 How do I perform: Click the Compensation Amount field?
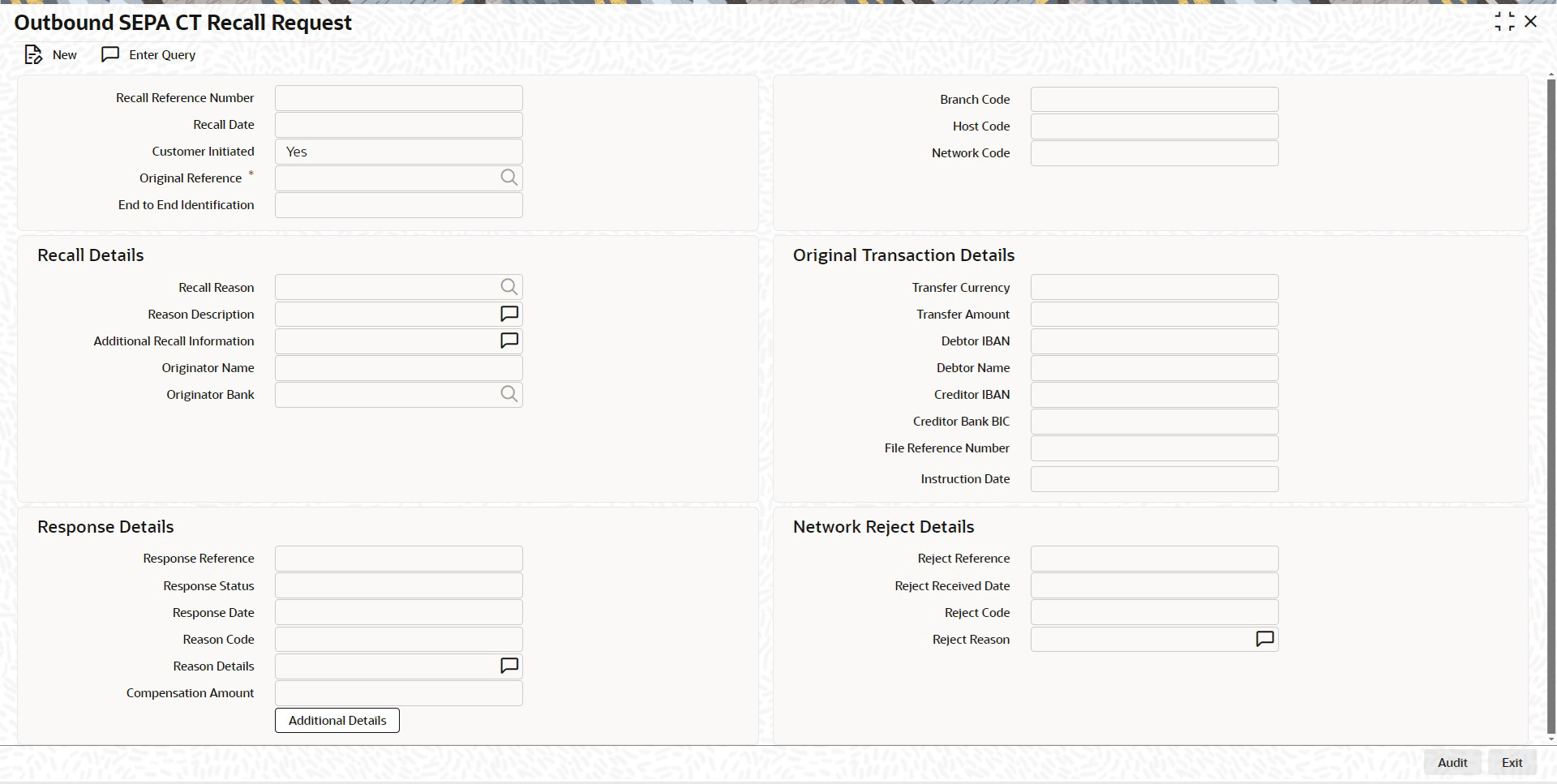tap(399, 693)
